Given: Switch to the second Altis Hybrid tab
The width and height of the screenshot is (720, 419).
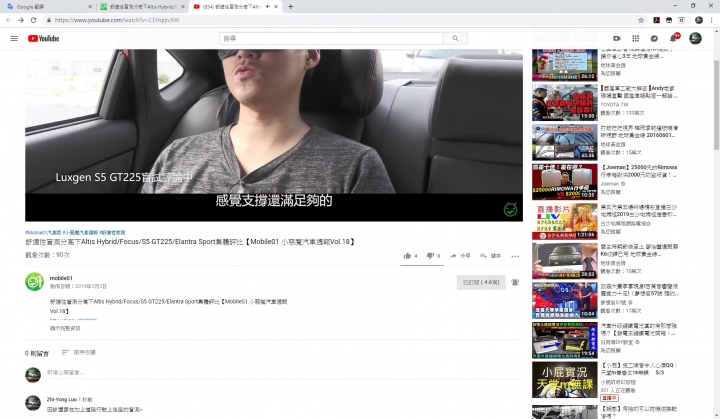Looking at the screenshot, I should [x=140, y=7].
